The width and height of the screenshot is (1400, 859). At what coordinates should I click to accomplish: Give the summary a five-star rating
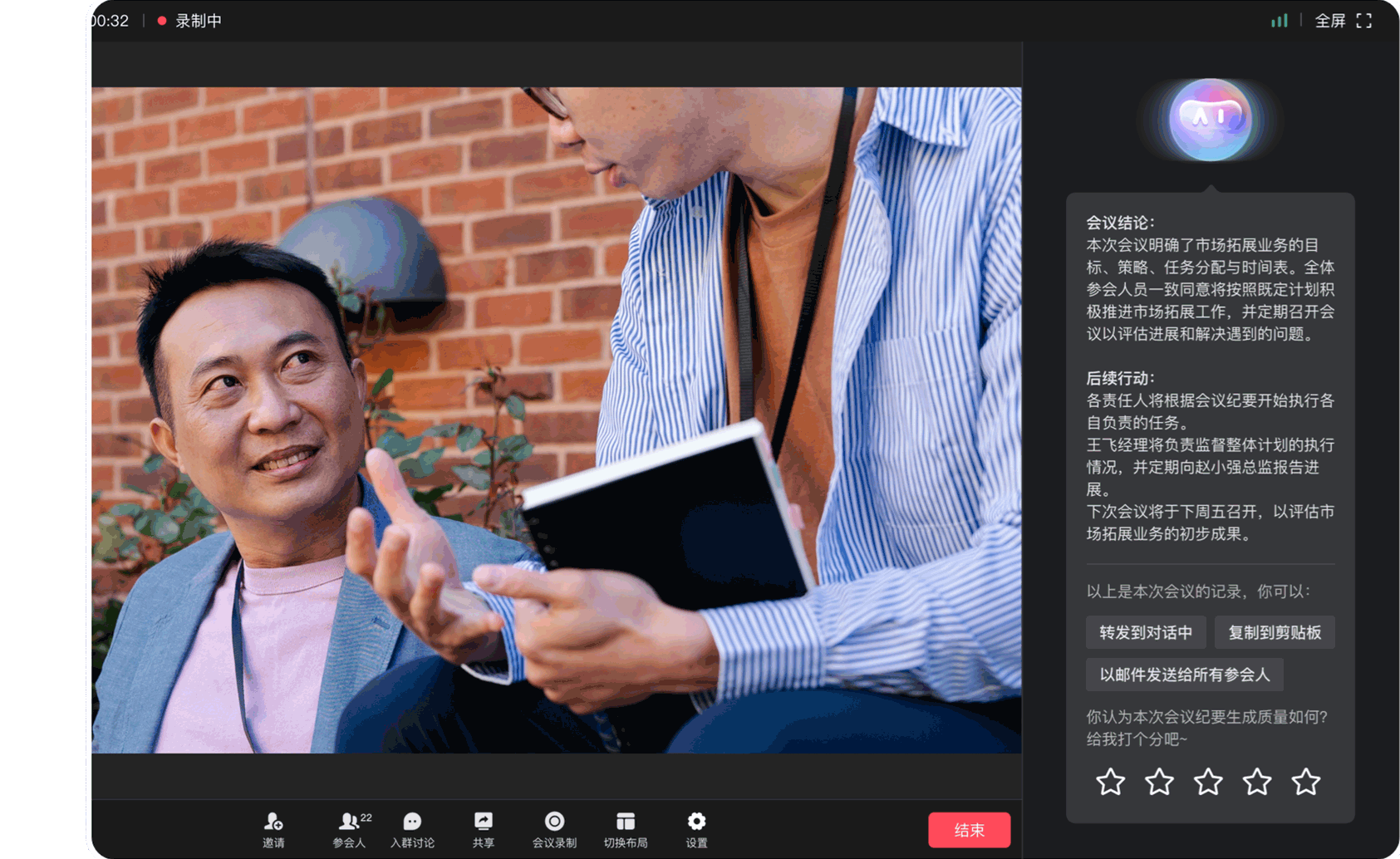[x=1305, y=782]
